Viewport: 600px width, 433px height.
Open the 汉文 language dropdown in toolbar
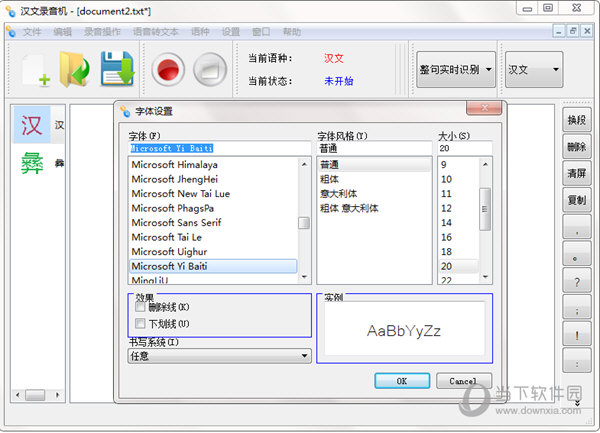532,70
